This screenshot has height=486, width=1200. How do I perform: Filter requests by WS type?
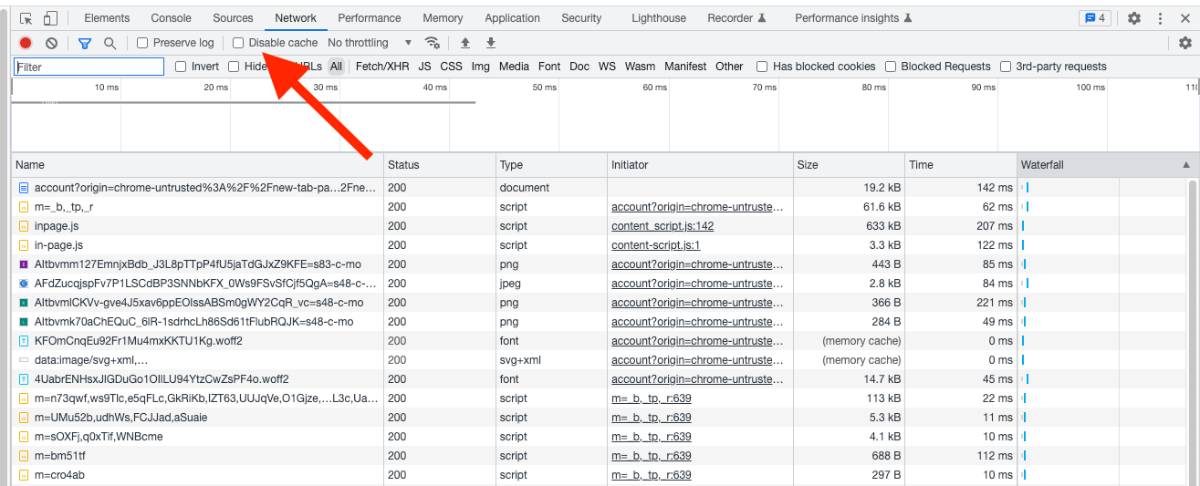pyautogui.click(x=607, y=67)
